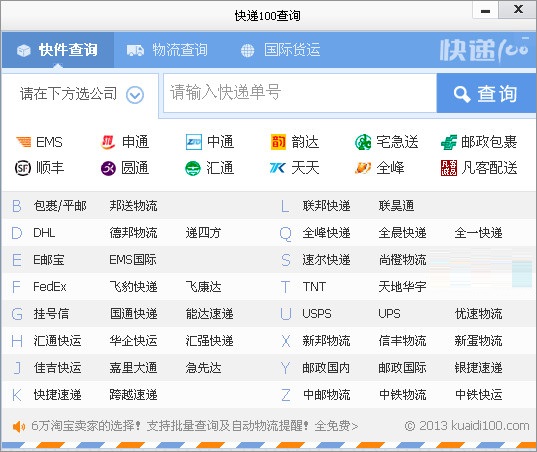The width and height of the screenshot is (537, 452).
Task: Open the company selector dropdown arrow
Action: tap(135, 95)
